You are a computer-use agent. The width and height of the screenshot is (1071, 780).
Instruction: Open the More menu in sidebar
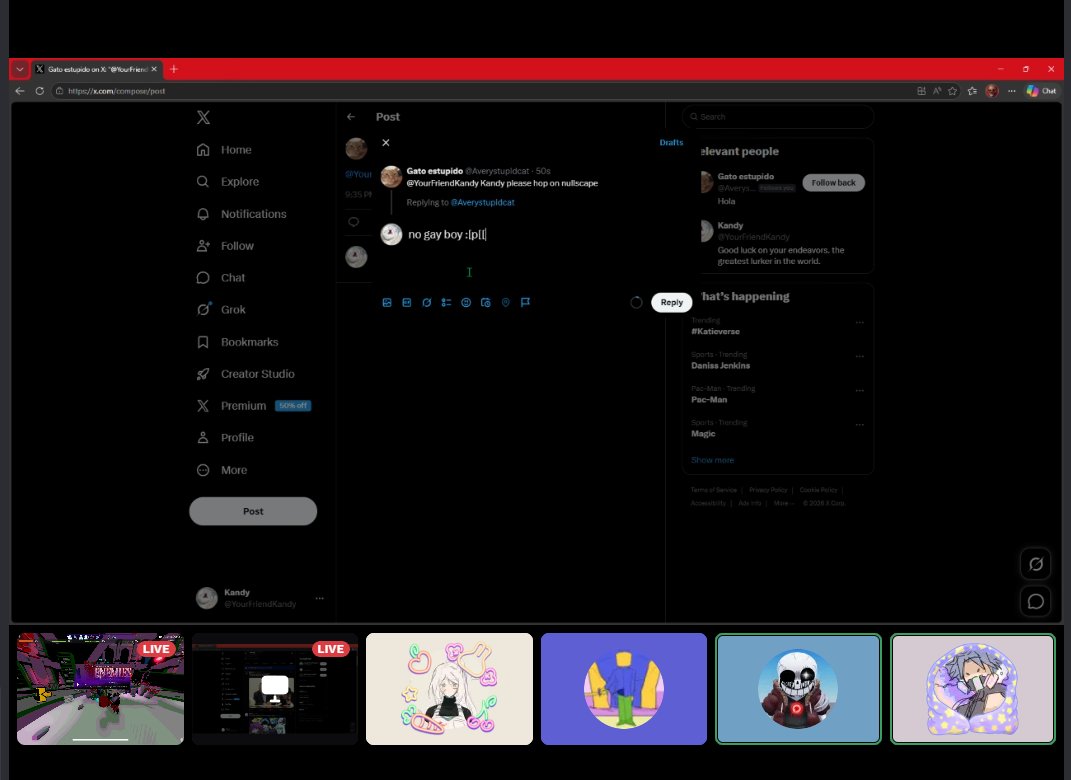(x=221, y=470)
